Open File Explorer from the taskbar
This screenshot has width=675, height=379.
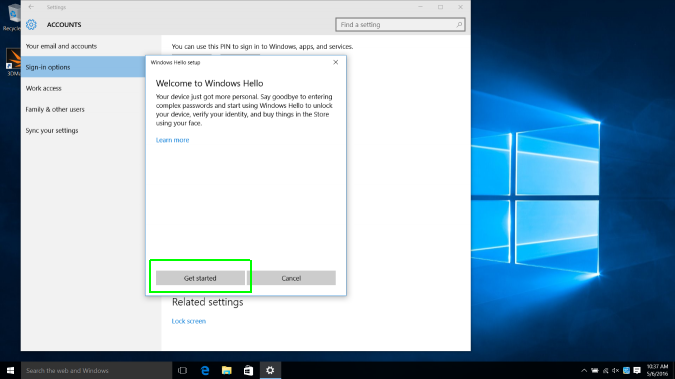[x=227, y=370]
